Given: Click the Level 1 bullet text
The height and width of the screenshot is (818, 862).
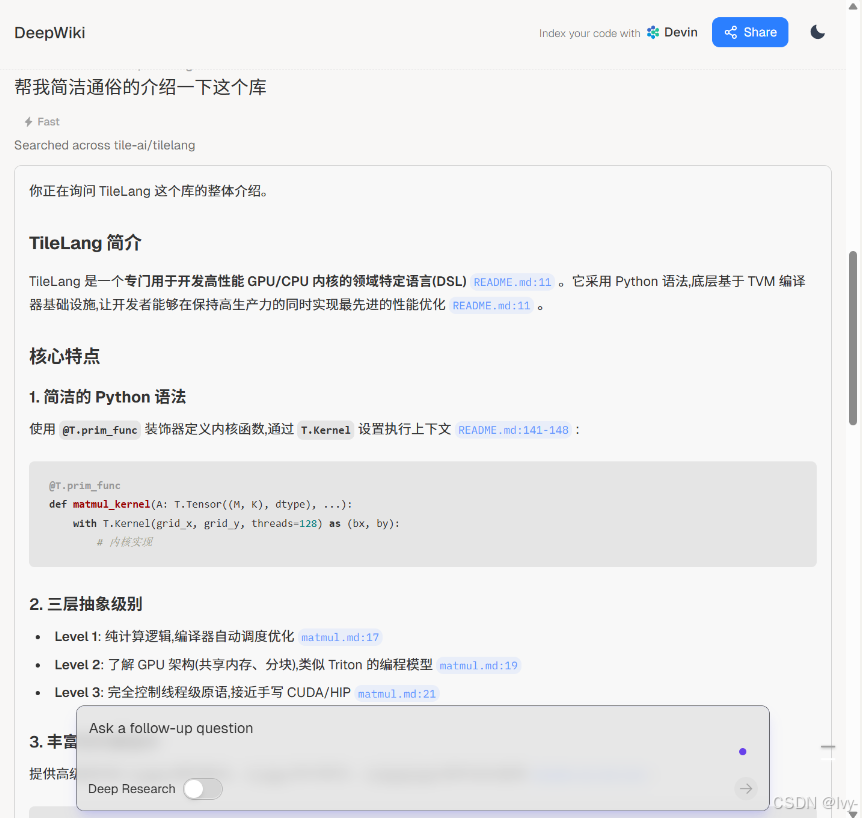Looking at the screenshot, I should pyautogui.click(x=174, y=637).
